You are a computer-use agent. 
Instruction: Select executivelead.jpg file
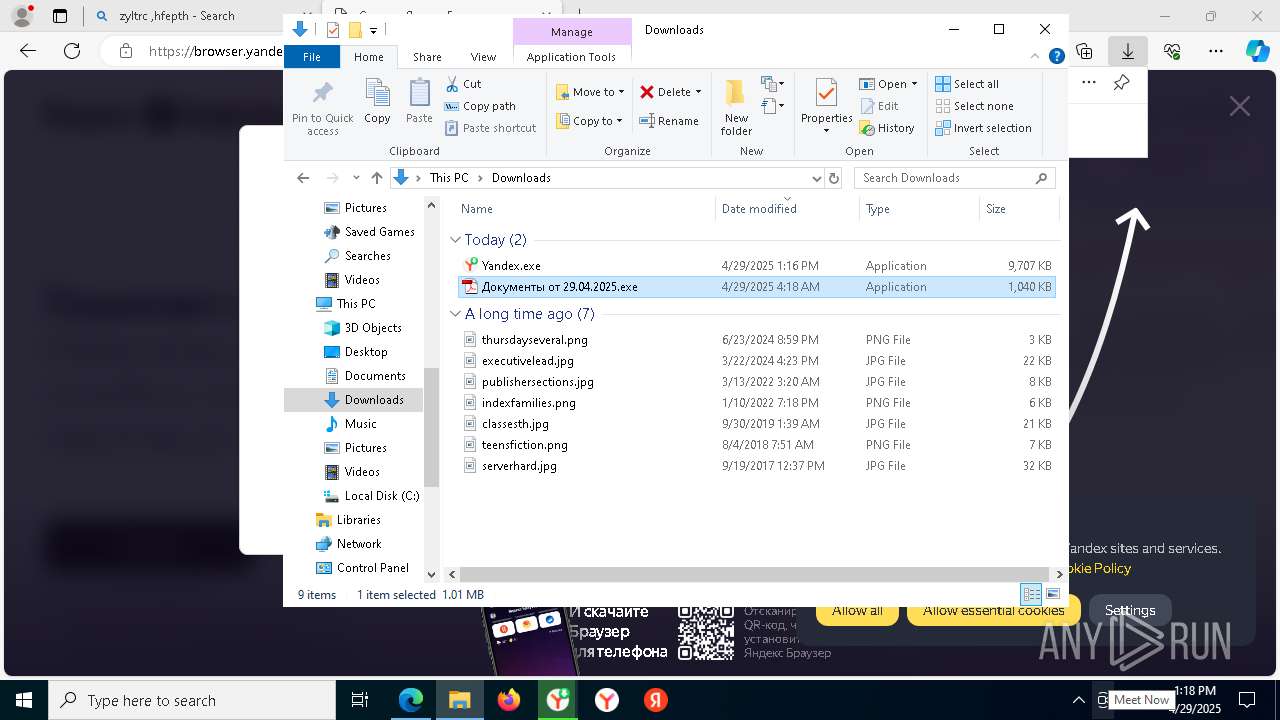pos(757,361)
